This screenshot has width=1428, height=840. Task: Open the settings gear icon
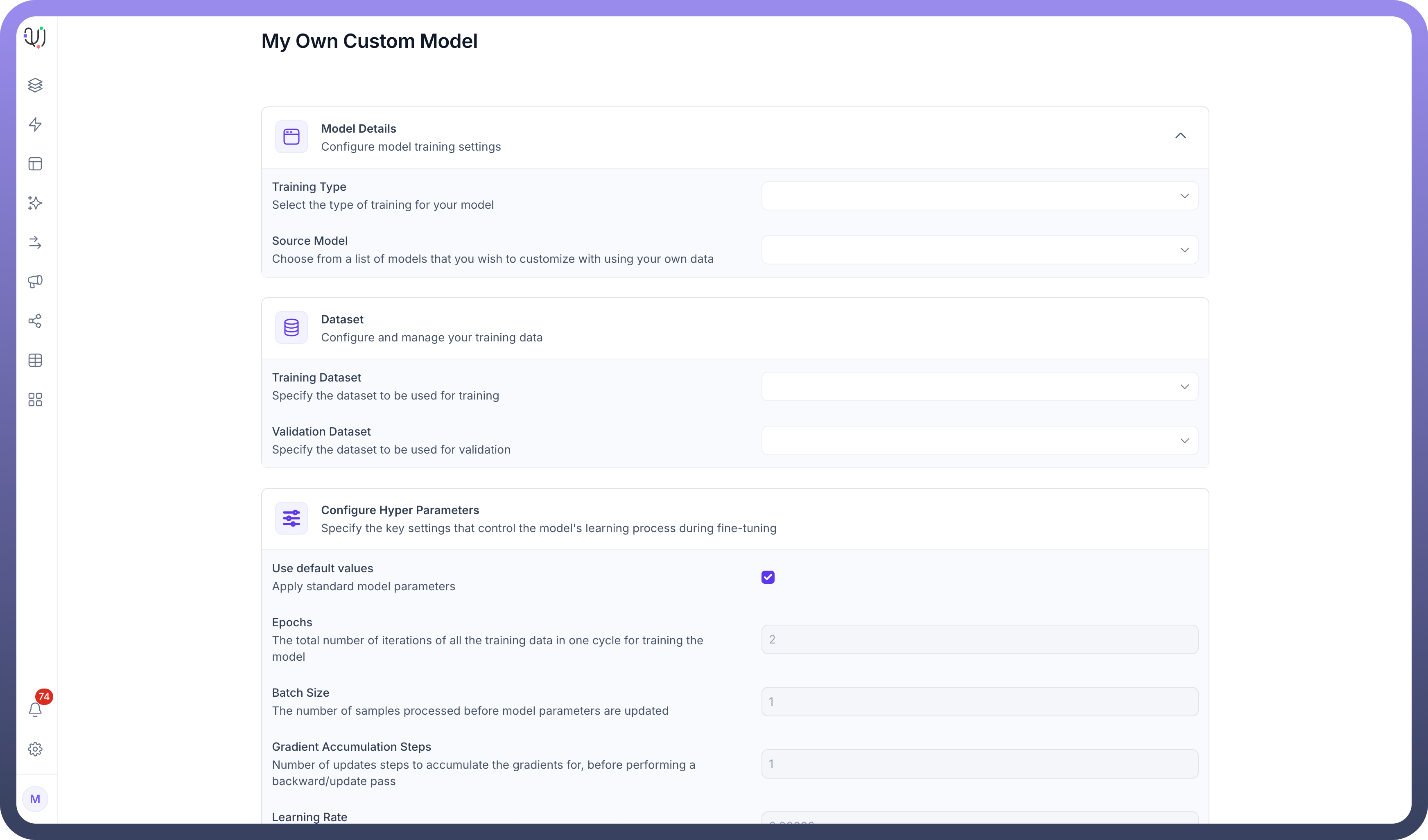click(35, 749)
